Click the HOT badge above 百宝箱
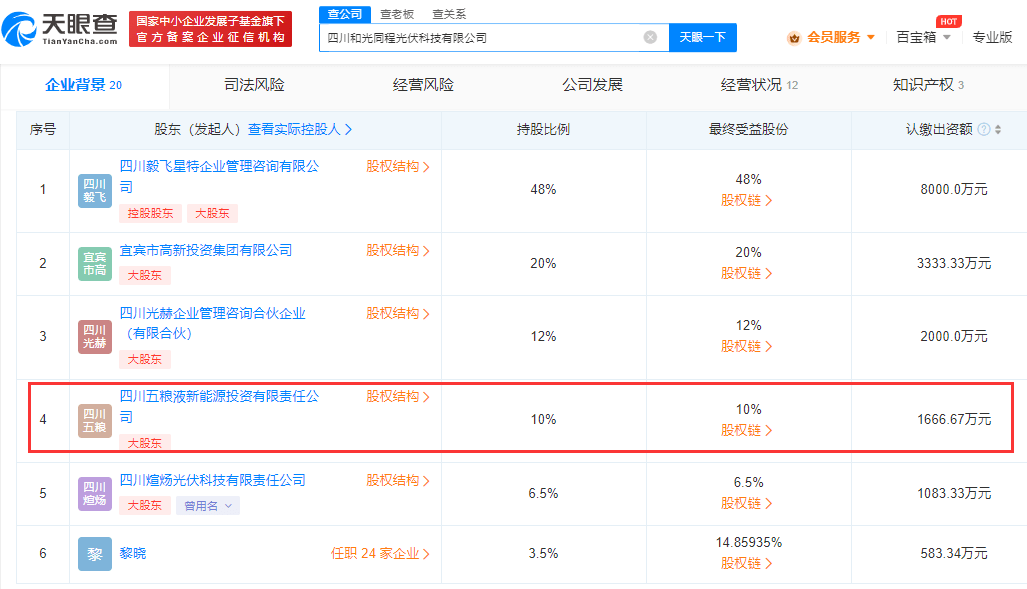 [x=948, y=21]
